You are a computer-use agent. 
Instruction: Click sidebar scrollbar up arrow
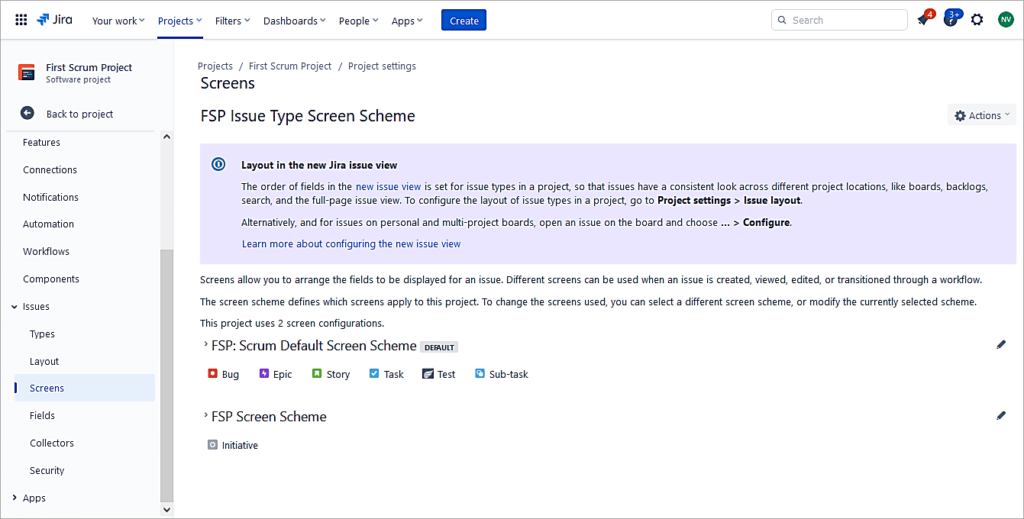[167, 137]
